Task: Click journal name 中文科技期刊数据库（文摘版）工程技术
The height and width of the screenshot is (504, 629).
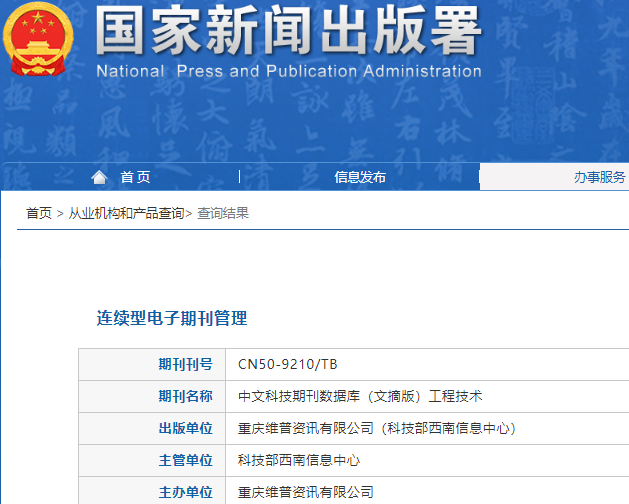Action: click(x=360, y=396)
